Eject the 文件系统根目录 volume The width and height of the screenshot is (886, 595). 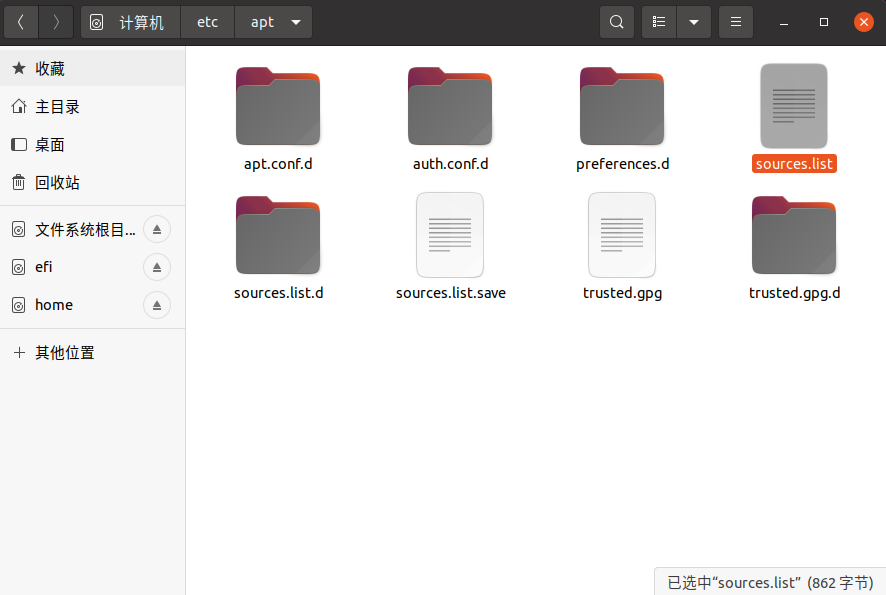point(157,229)
